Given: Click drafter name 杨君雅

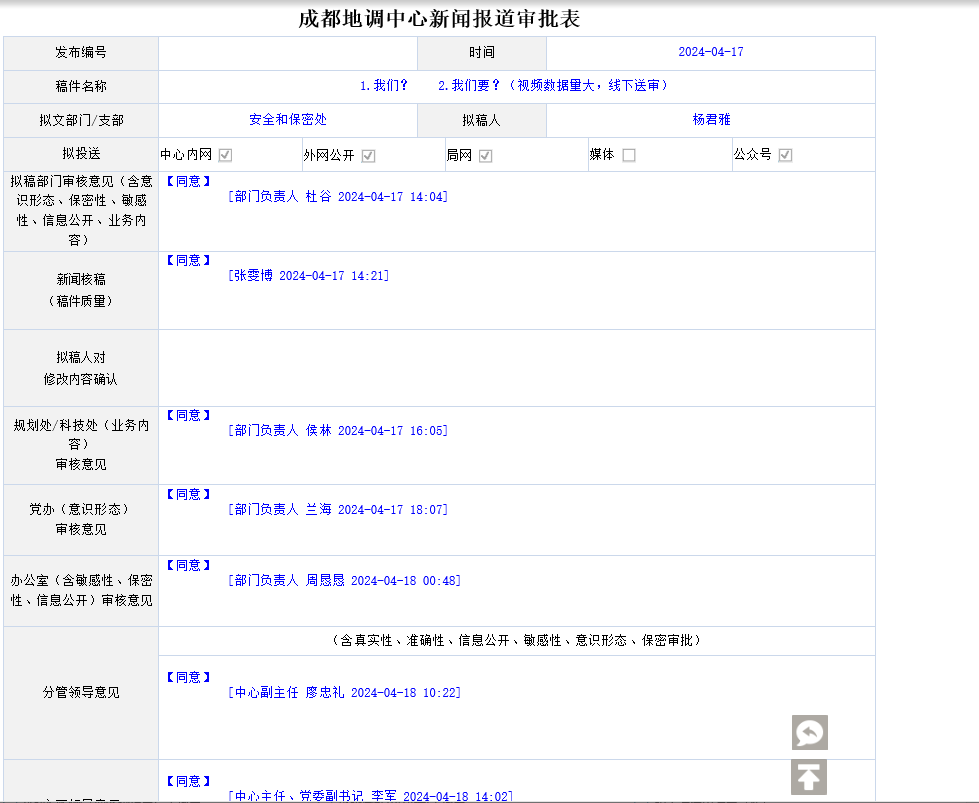Looking at the screenshot, I should coord(711,119).
